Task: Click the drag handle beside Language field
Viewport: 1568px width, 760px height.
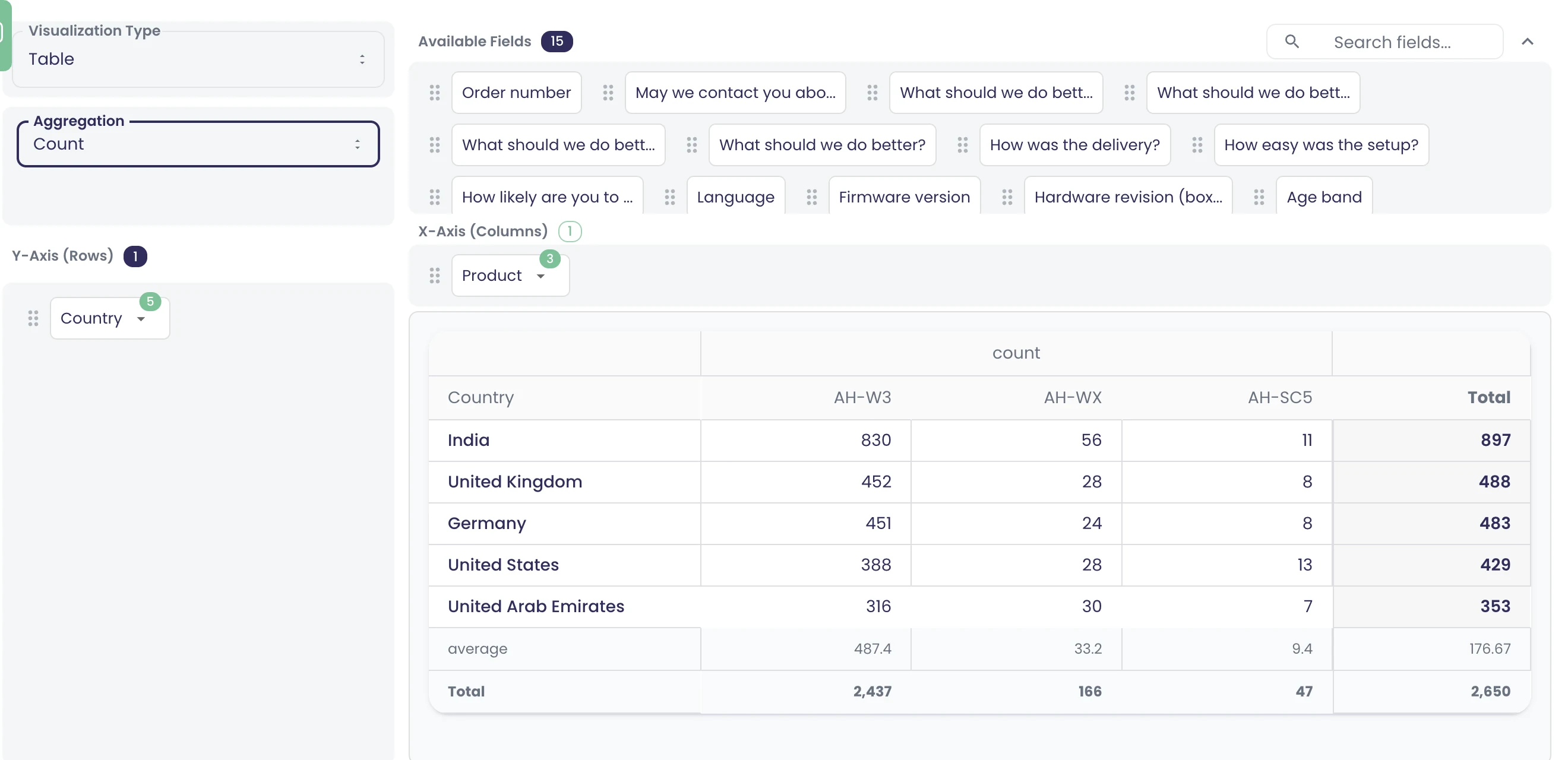Action: (670, 197)
